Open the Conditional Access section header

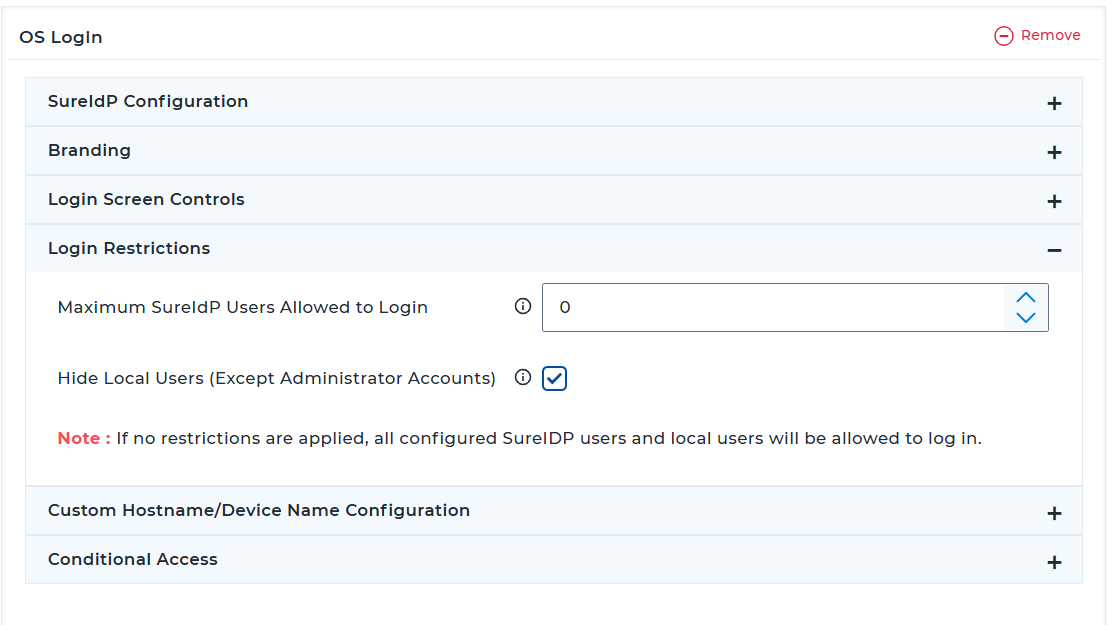coord(133,559)
